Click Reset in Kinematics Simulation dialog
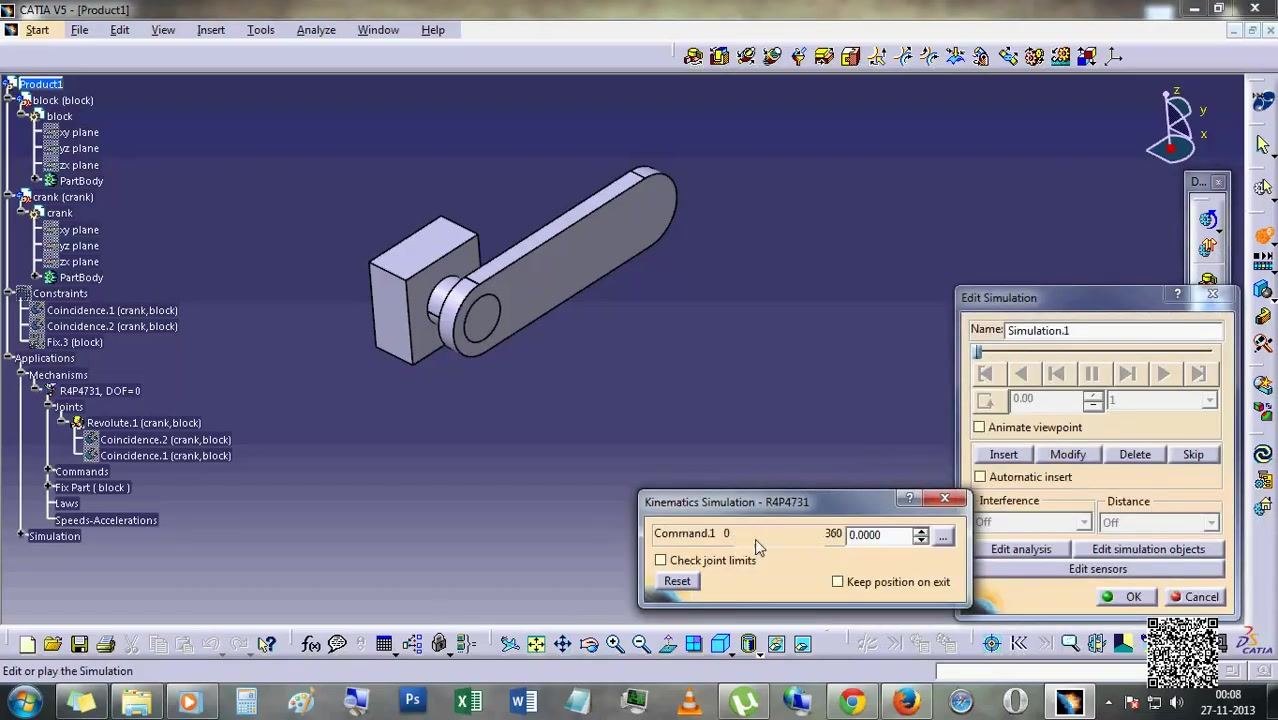 coord(677,581)
